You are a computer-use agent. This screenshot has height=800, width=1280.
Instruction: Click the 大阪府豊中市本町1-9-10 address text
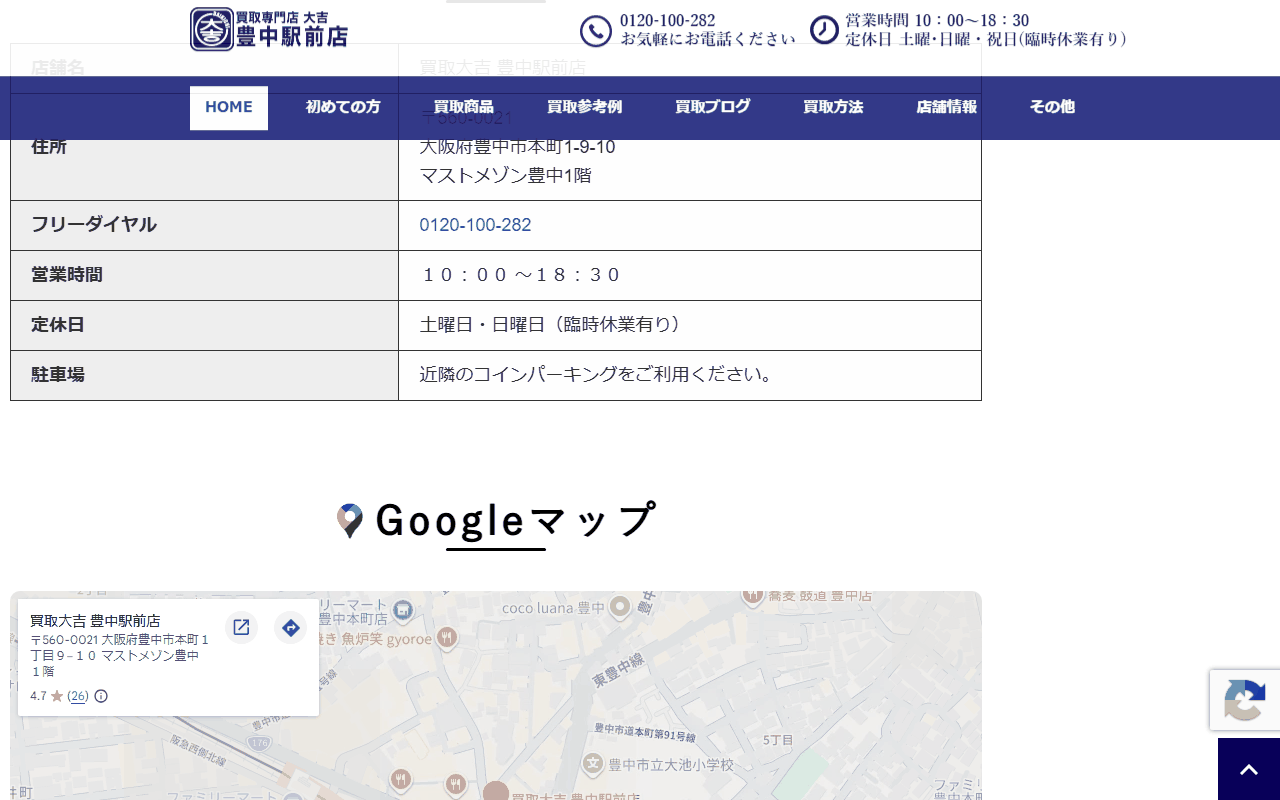517,147
